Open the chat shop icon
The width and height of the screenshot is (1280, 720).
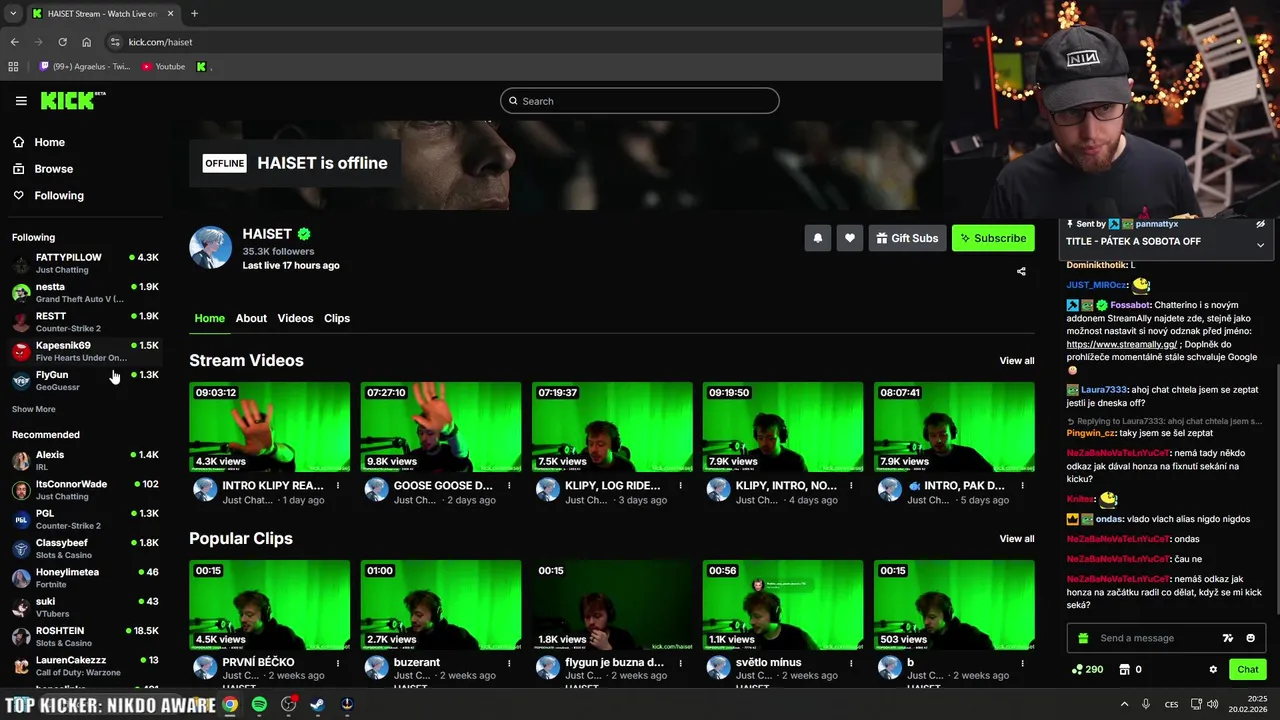point(1124,669)
